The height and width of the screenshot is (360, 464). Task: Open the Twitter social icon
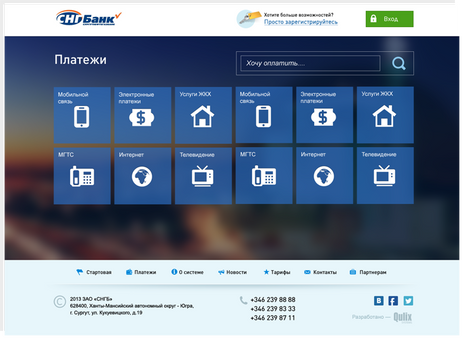(408, 301)
